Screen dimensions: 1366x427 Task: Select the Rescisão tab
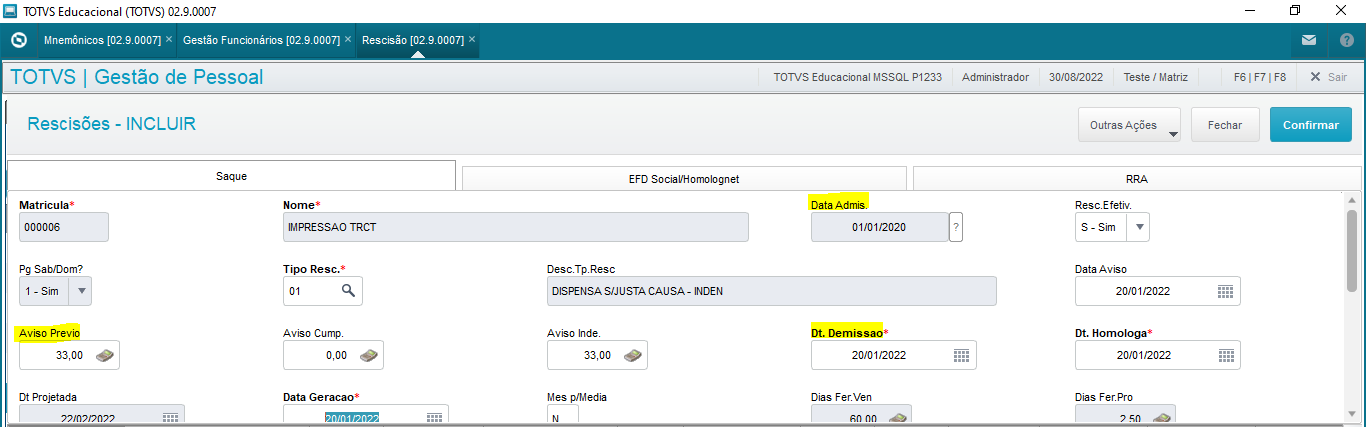click(412, 40)
